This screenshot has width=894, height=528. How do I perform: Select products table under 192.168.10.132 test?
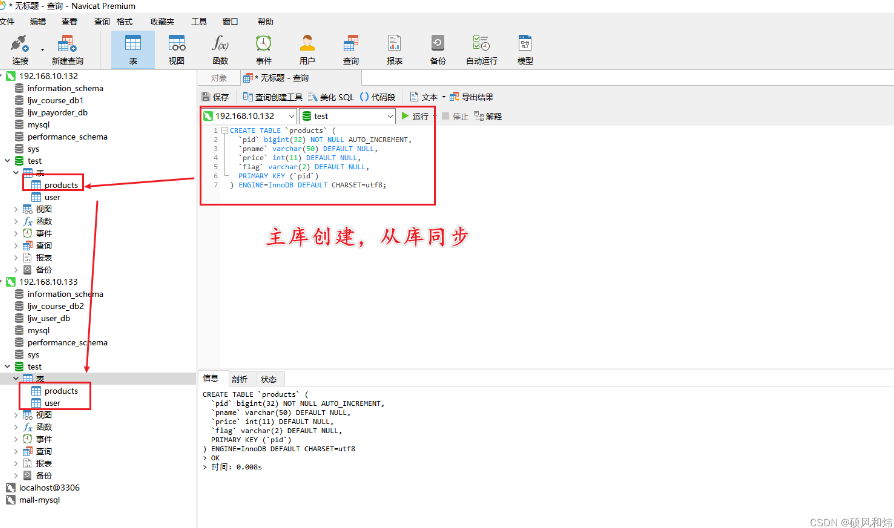click(54, 185)
